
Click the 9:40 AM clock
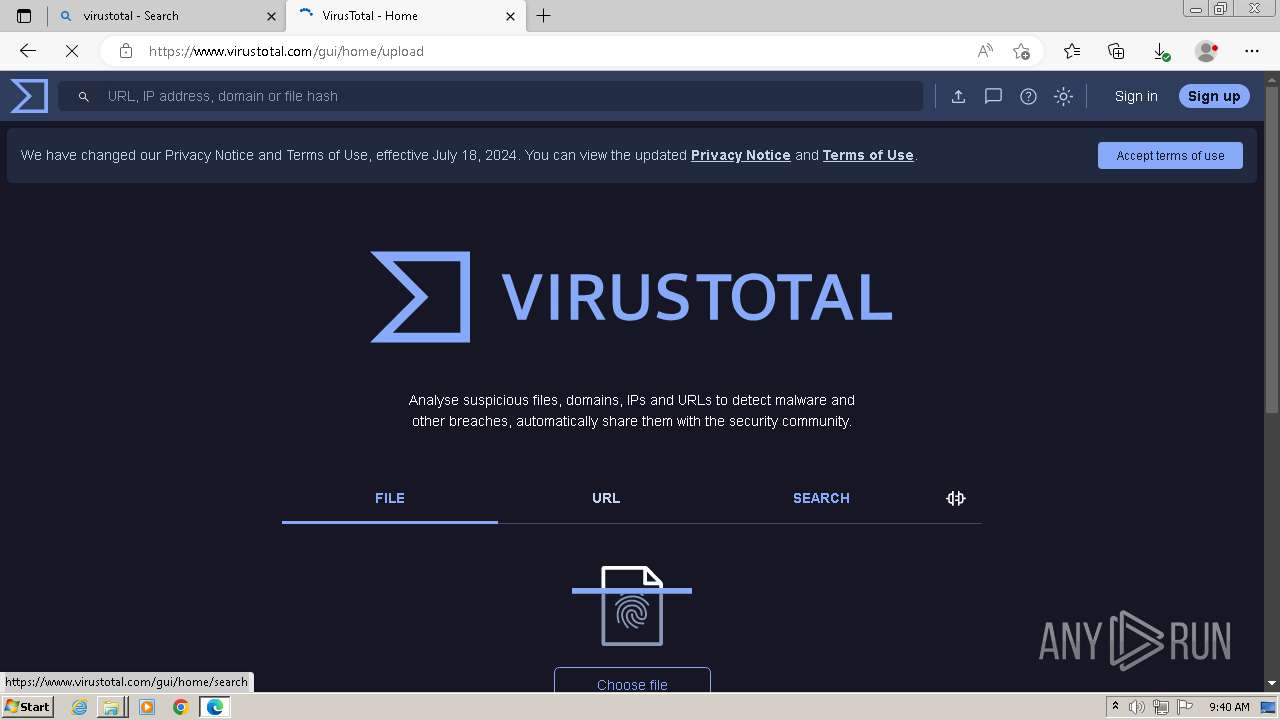point(1229,707)
